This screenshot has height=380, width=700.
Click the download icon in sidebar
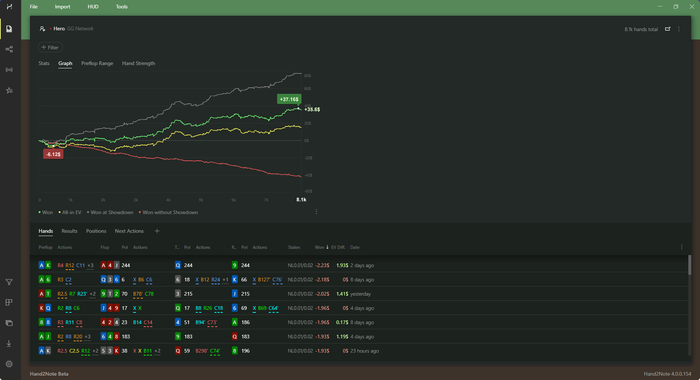(9, 344)
